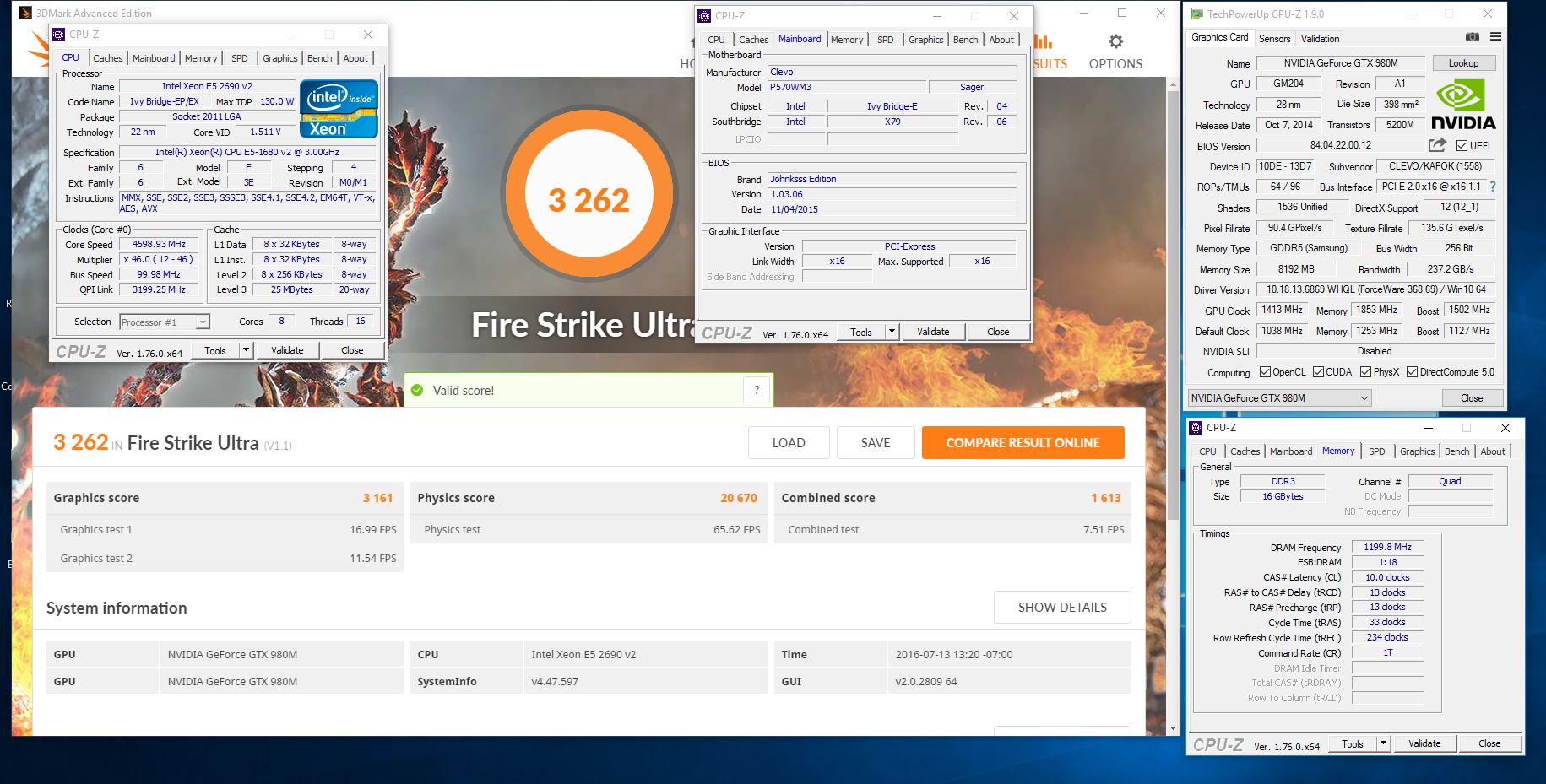Expand Tools arrow in the CPU-Z processor window
This screenshot has height=784, width=1546.
(246, 350)
